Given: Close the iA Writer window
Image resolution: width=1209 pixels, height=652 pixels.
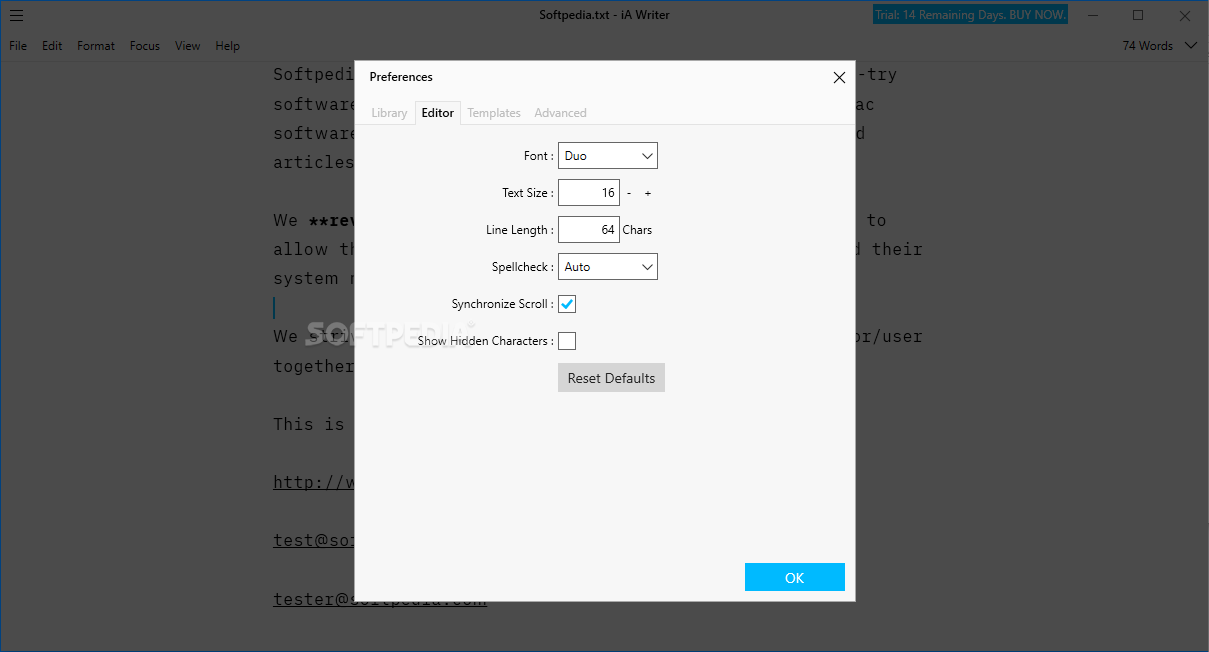Looking at the screenshot, I should 1184,15.
